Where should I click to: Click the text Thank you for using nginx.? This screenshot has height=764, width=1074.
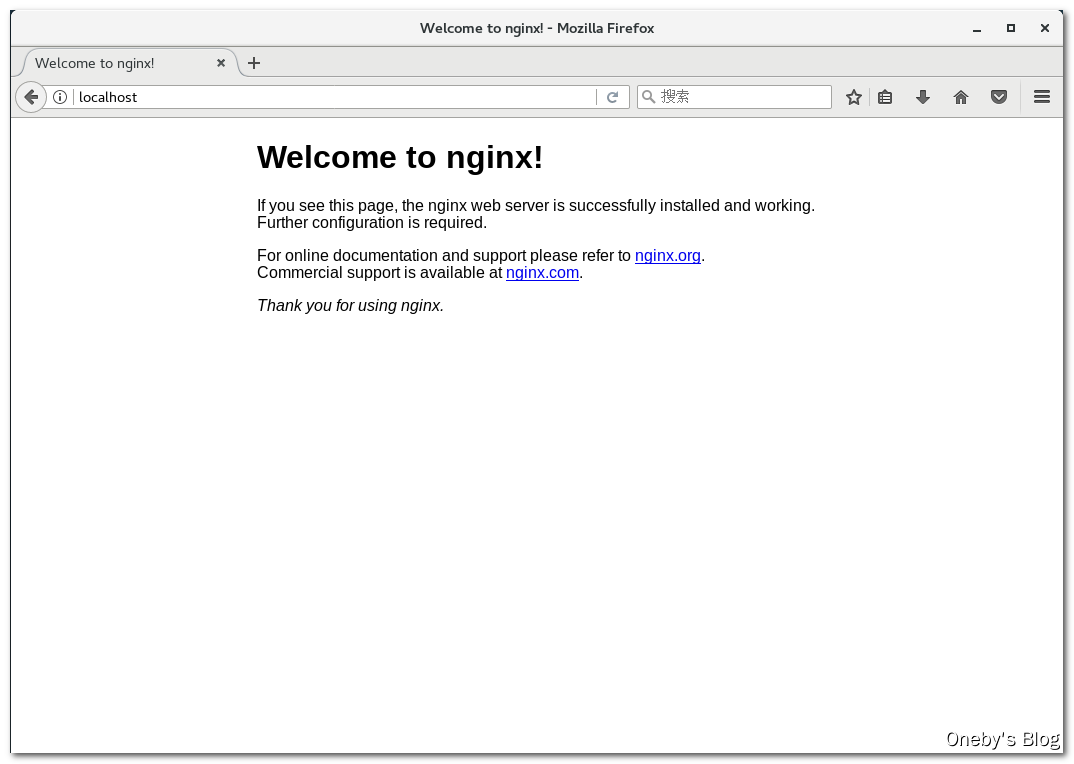point(351,306)
